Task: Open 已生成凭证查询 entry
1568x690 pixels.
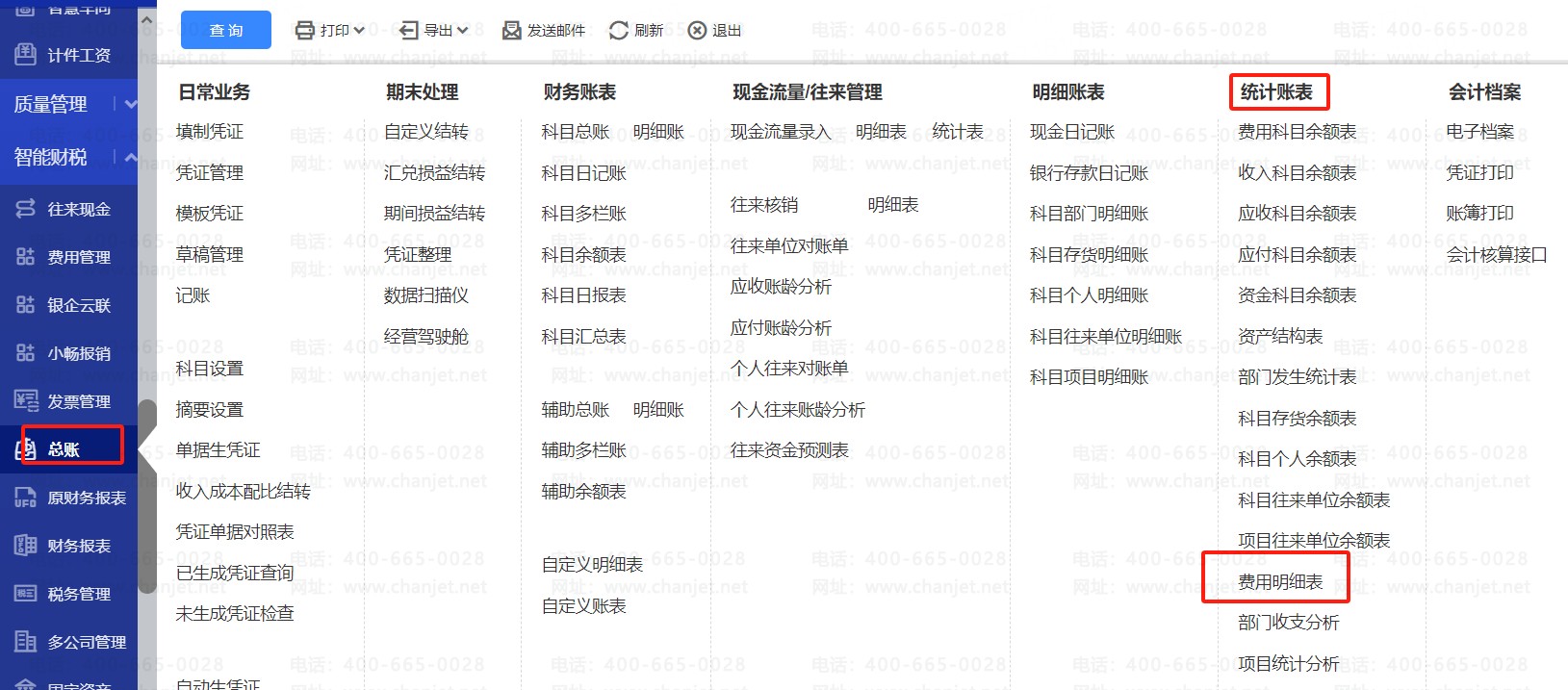Action: tap(235, 573)
